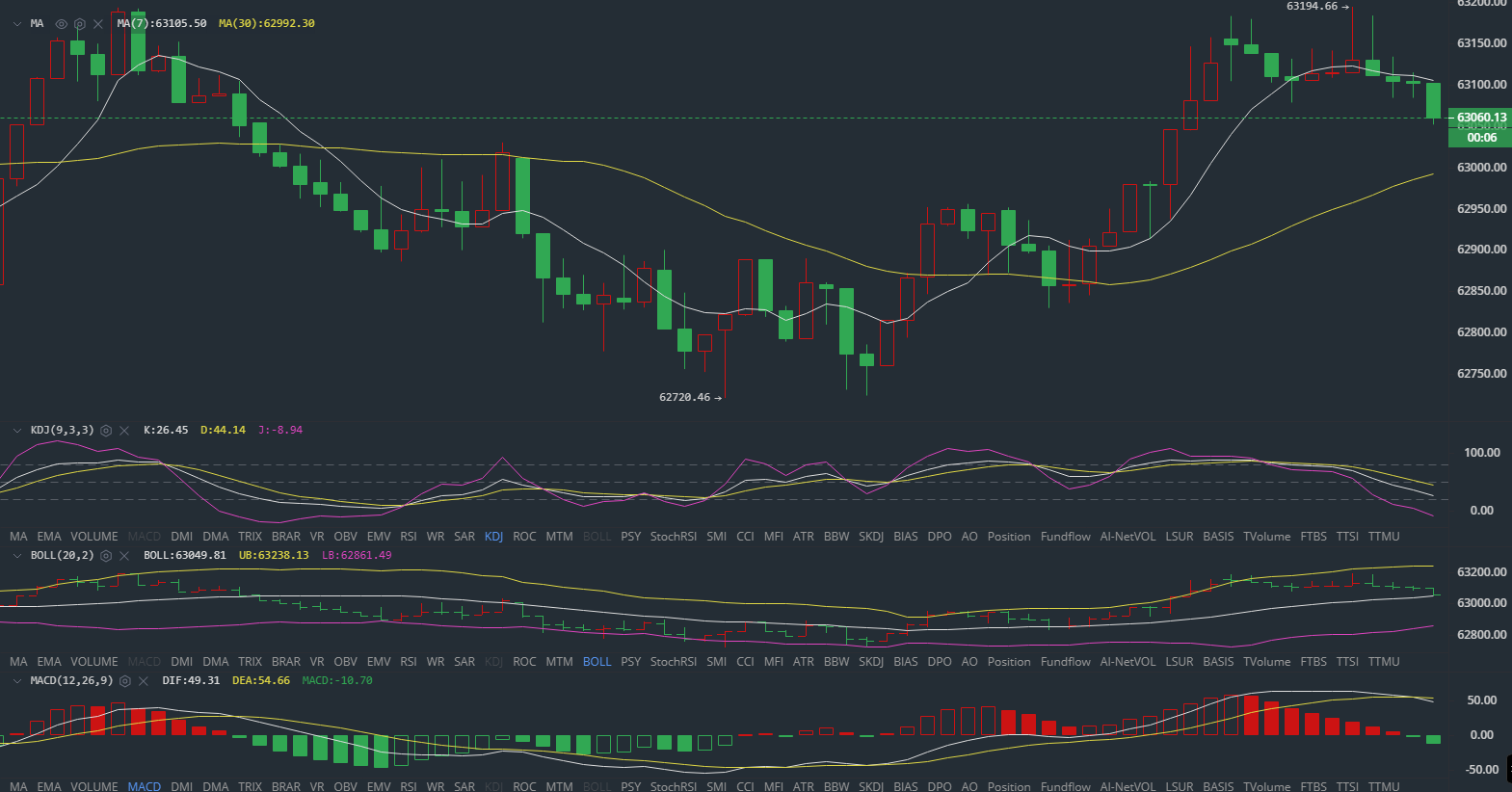Select AI-NetVOL in KDJ panel's indicator row
Viewport: 1512px width, 792px height.
click(x=1127, y=537)
